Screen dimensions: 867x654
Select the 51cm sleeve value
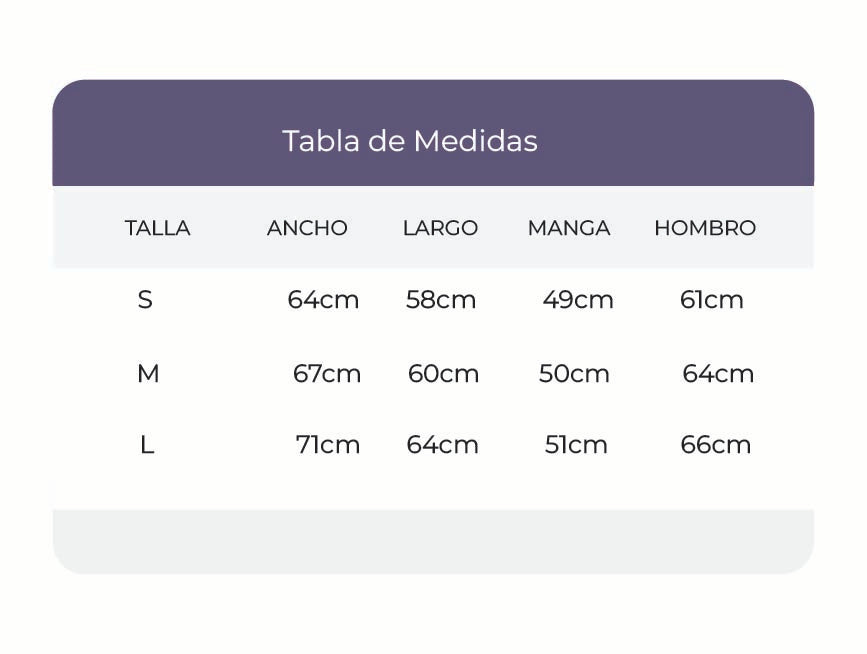point(576,445)
